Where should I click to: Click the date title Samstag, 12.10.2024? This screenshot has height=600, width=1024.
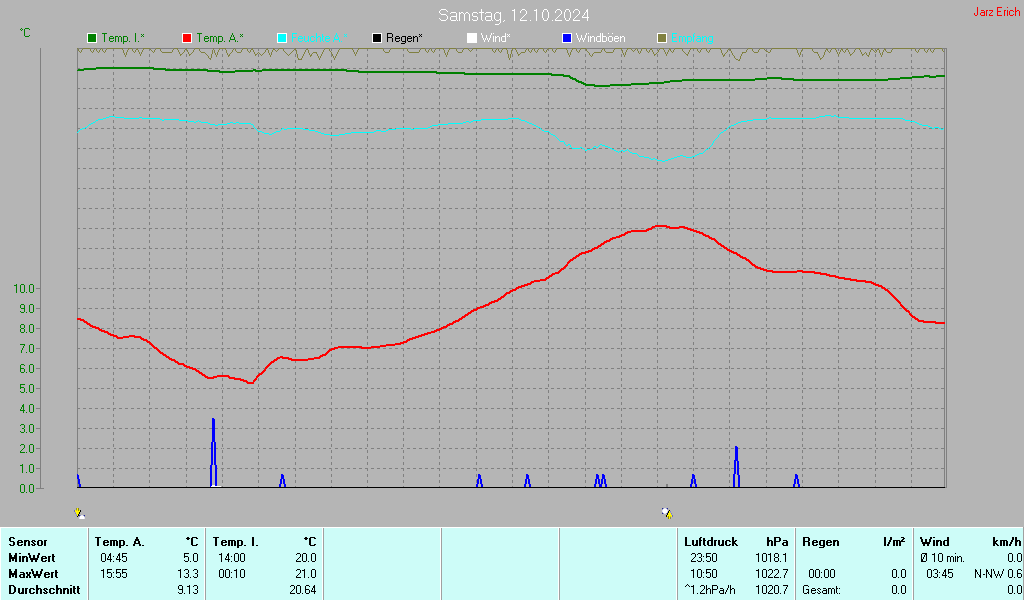pyautogui.click(x=513, y=15)
